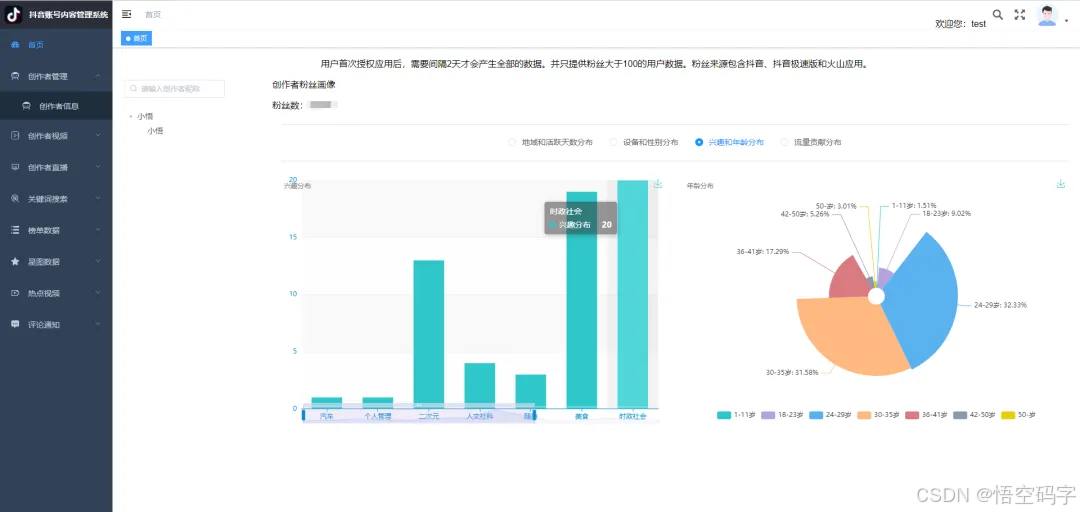Click the 美食 bar in the interest chart
This screenshot has height=512, width=1080.
coord(581,300)
